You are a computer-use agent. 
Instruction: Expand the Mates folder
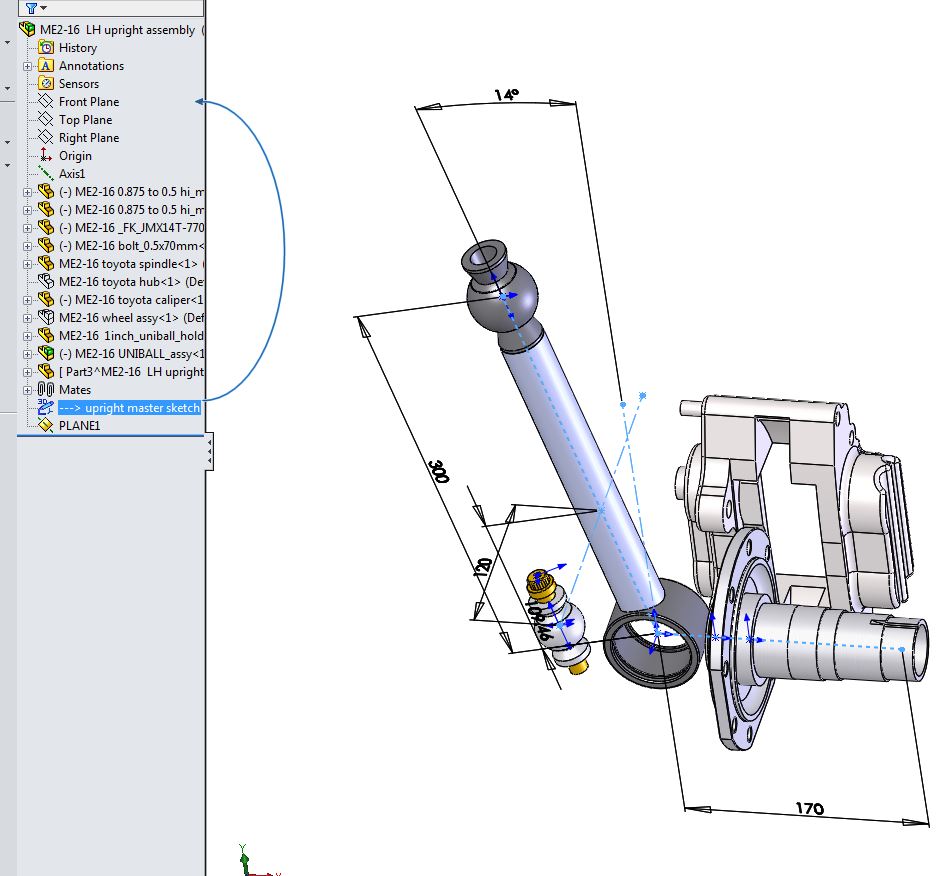28,390
